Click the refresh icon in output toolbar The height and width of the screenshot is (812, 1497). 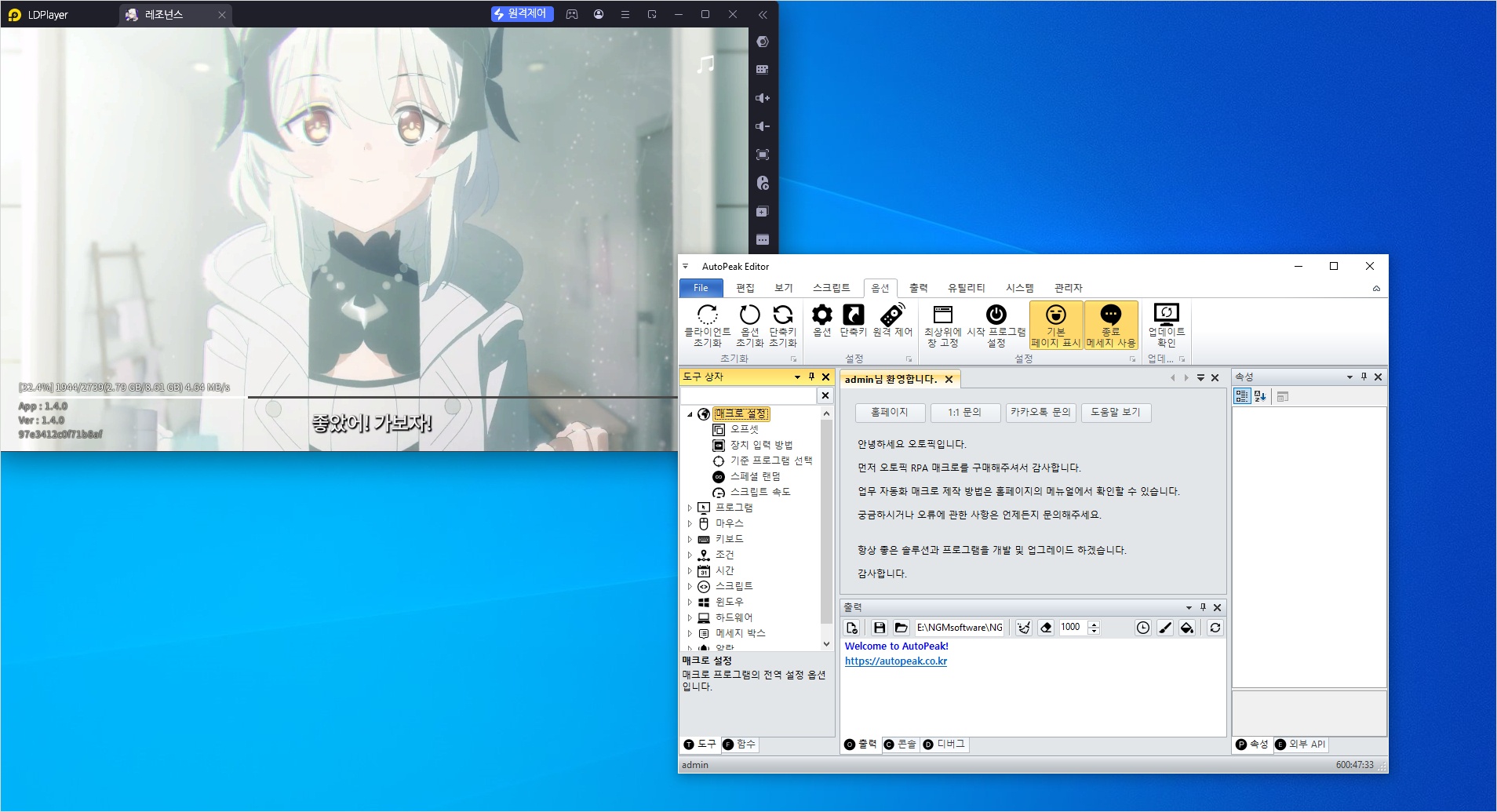point(1215,628)
